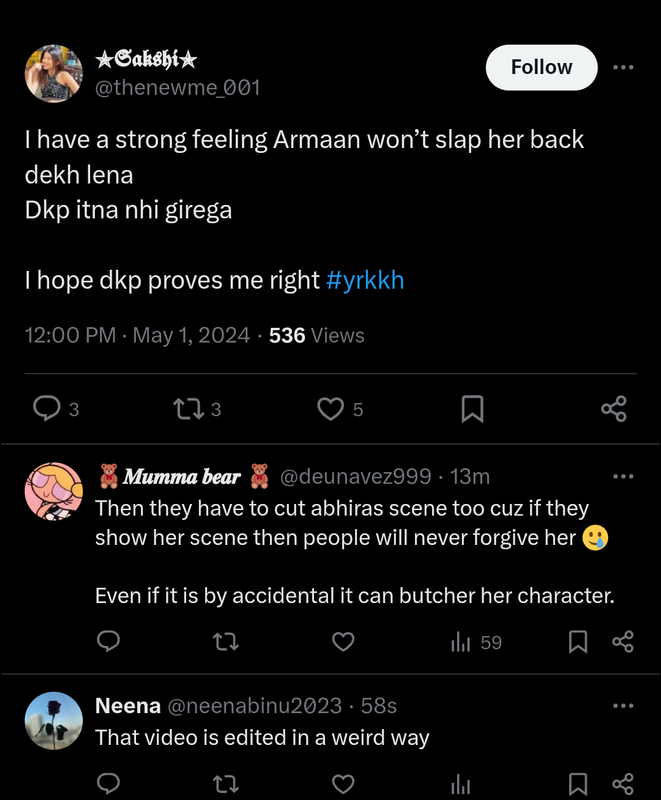This screenshot has height=800, width=661.
Task: Repost Mumma bear's reply
Action: [227, 642]
